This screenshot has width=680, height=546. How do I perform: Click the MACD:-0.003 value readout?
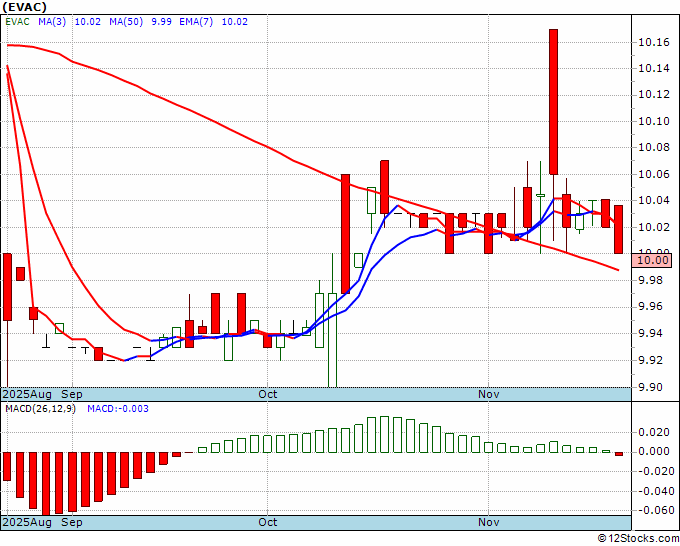(118, 409)
